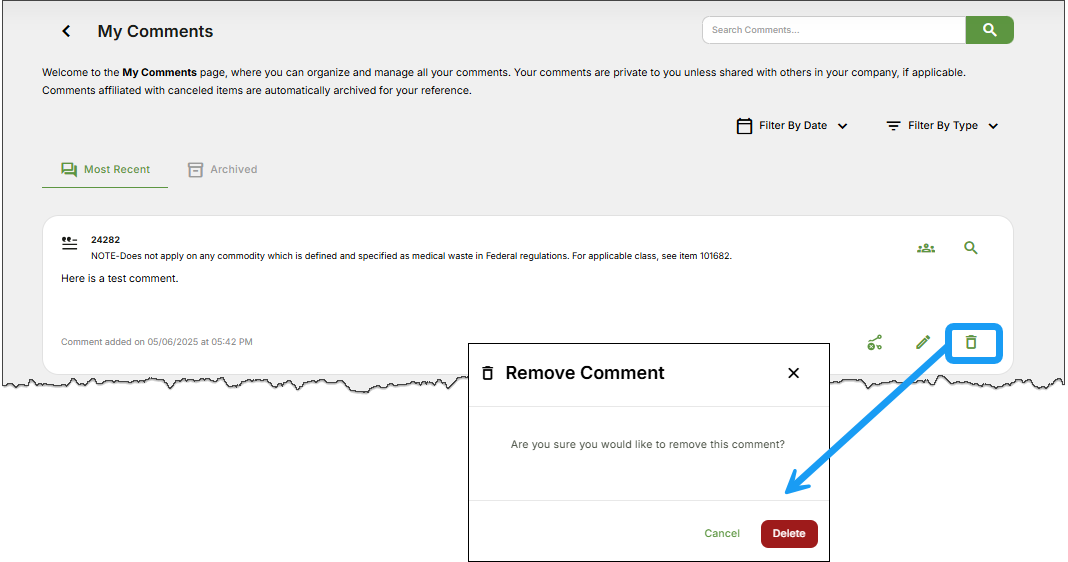Click the filter lines icon for Filter By Type
The height and width of the screenshot is (562, 1068).
pyautogui.click(x=893, y=126)
